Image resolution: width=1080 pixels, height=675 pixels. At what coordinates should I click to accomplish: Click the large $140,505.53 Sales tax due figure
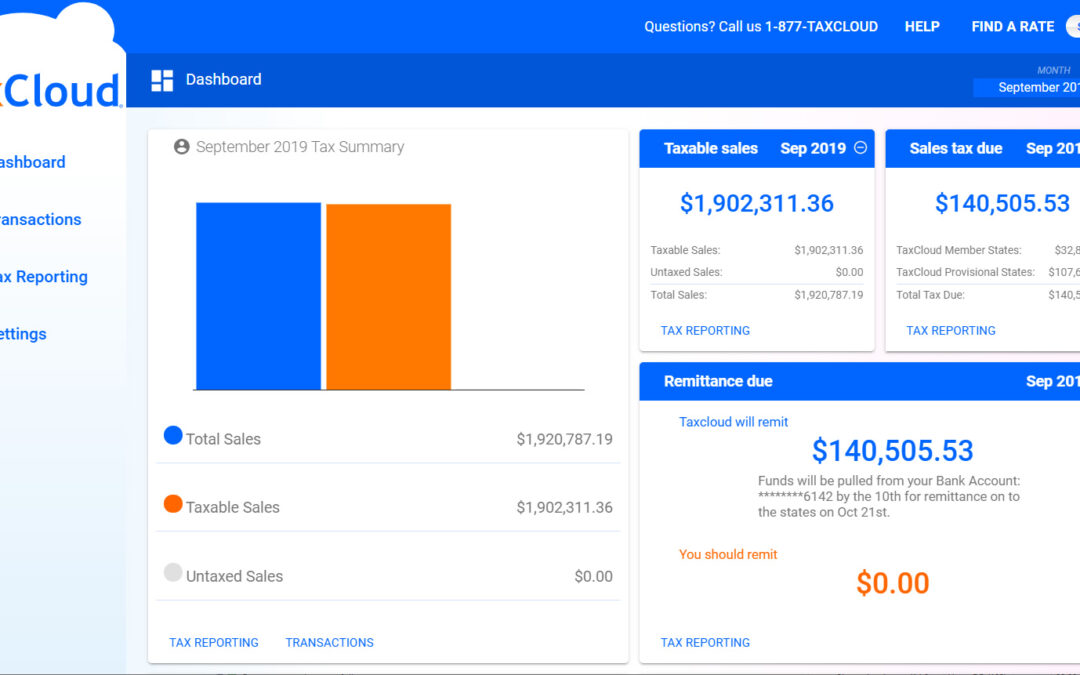tap(1002, 203)
